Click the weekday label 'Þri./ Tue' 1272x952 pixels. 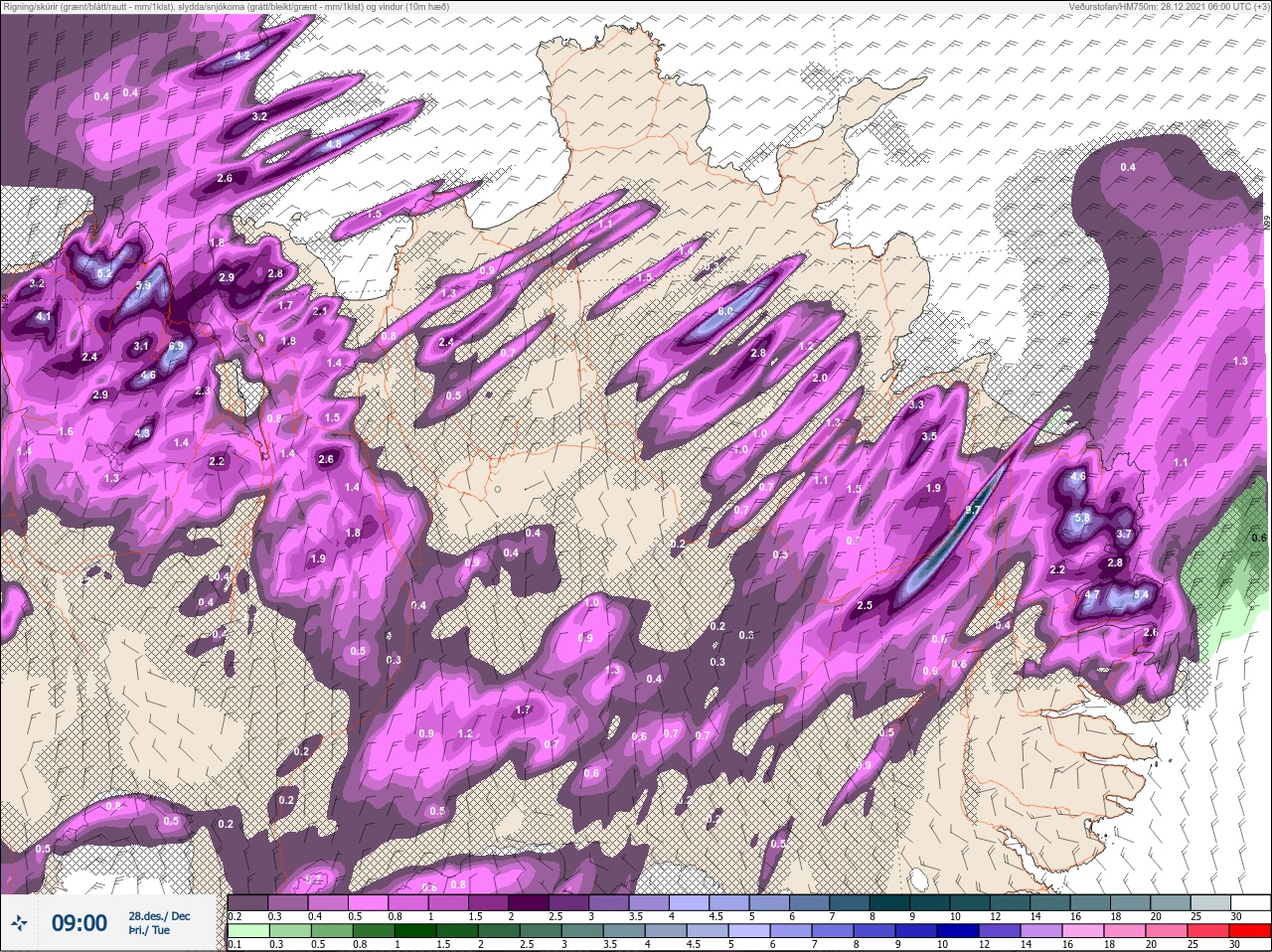pos(149,931)
